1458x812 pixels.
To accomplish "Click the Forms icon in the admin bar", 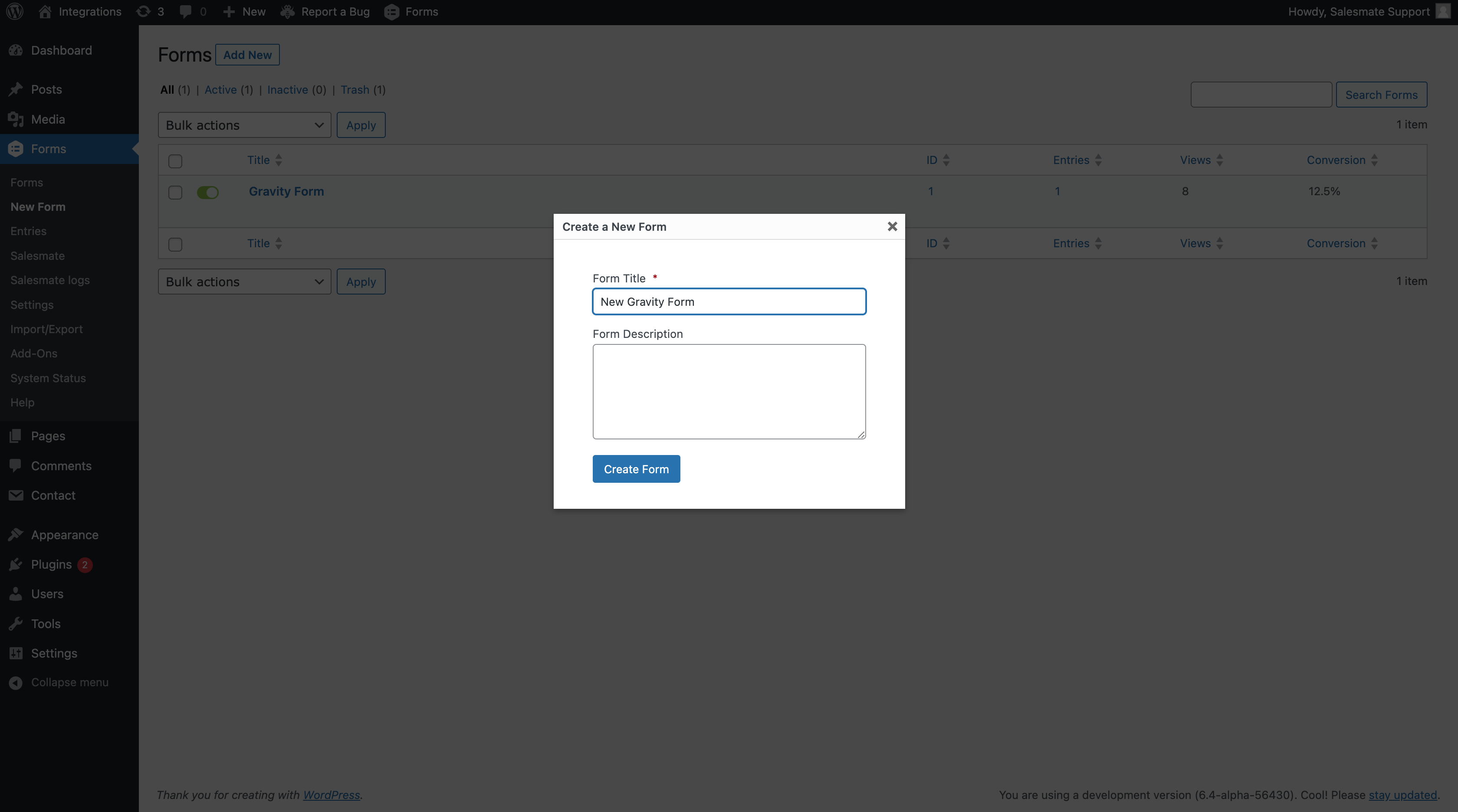I will click(392, 12).
